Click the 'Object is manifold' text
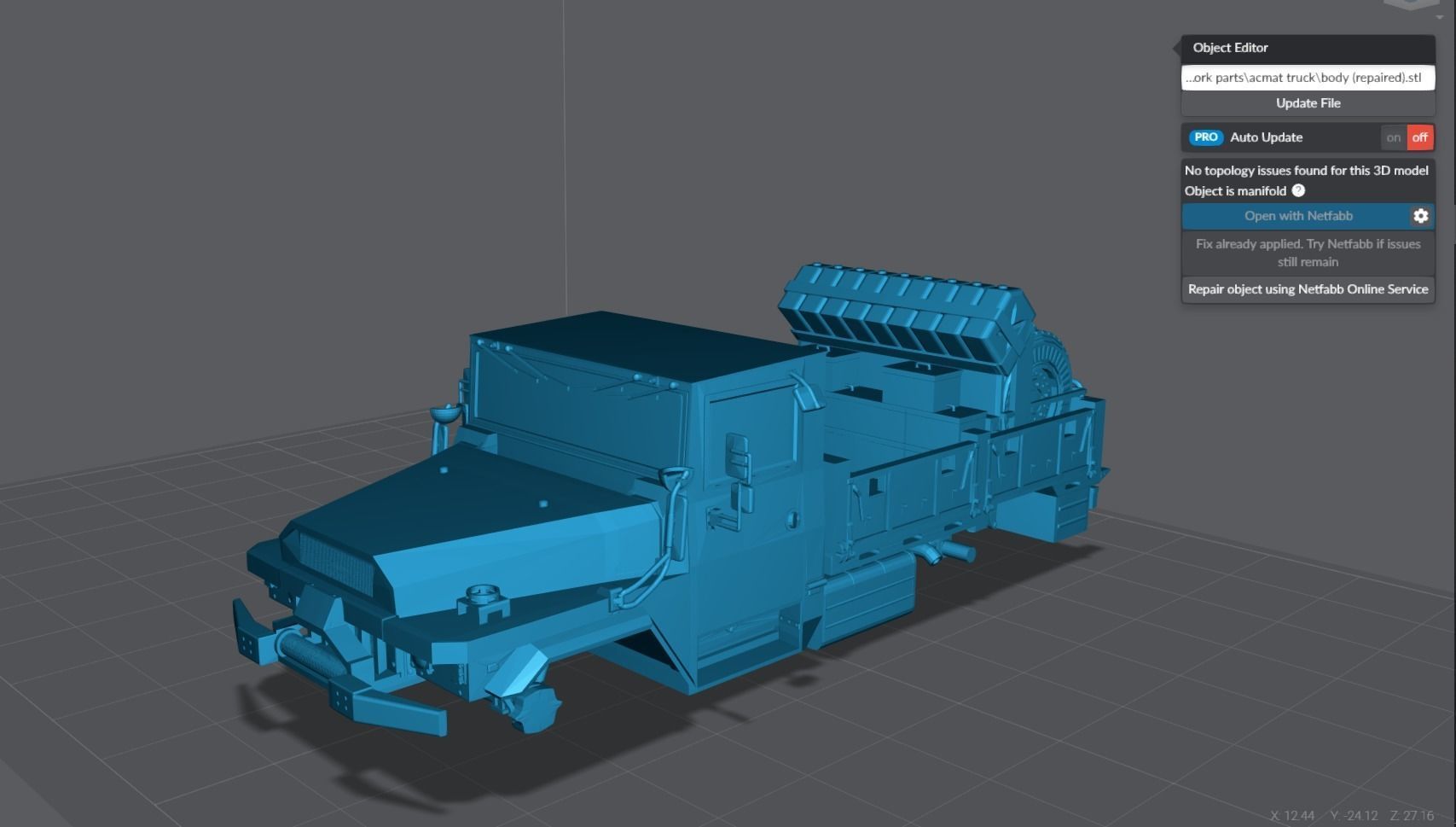The image size is (1456, 827). click(x=1235, y=191)
